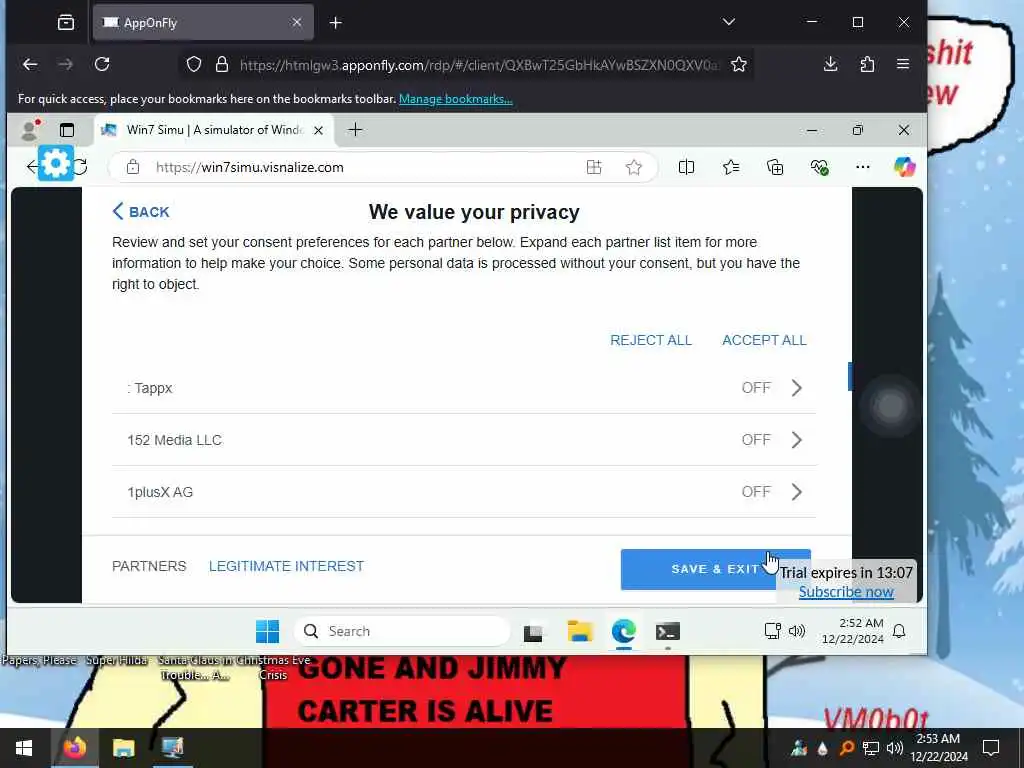Open Edge collections

(x=775, y=167)
